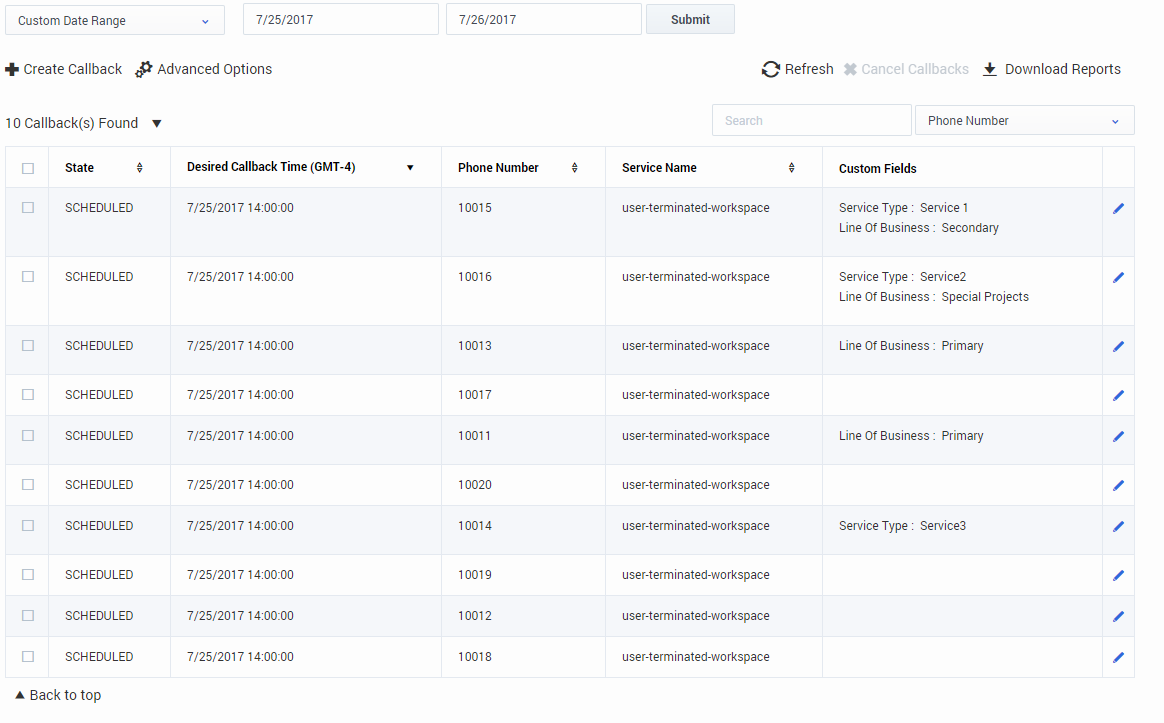Click the Back to top triangle icon
Screen dimensions: 1164x723
coord(20,695)
